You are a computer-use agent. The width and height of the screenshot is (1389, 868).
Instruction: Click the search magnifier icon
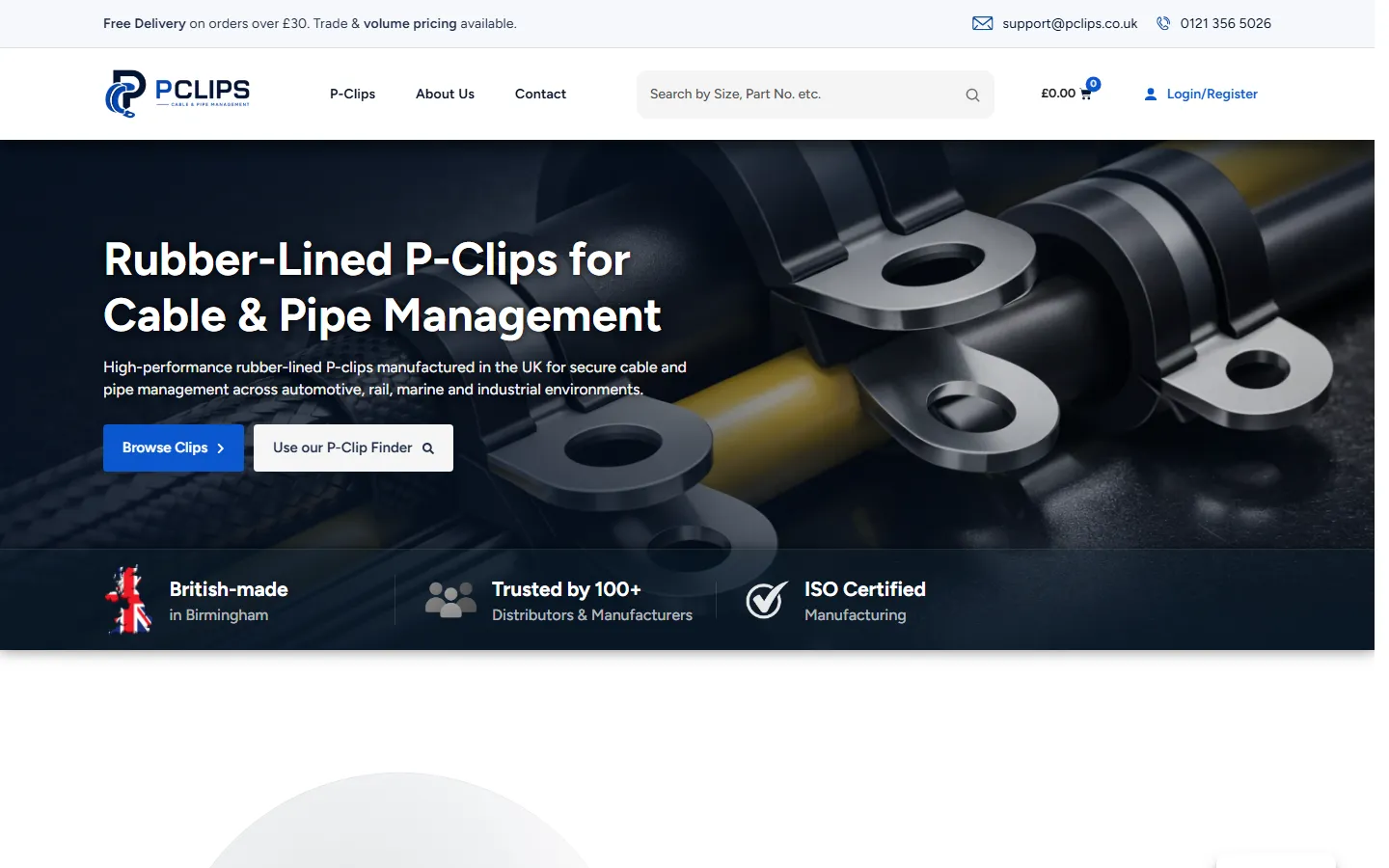point(972,95)
